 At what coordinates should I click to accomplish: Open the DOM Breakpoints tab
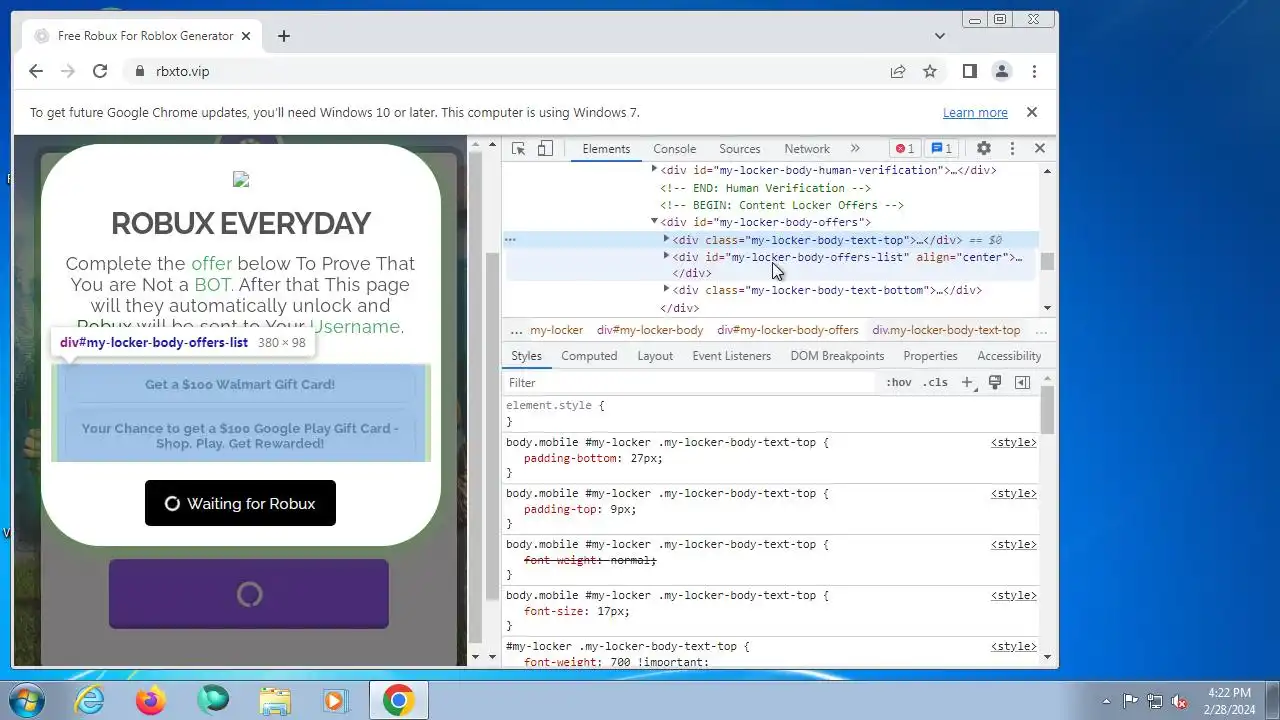click(x=837, y=356)
